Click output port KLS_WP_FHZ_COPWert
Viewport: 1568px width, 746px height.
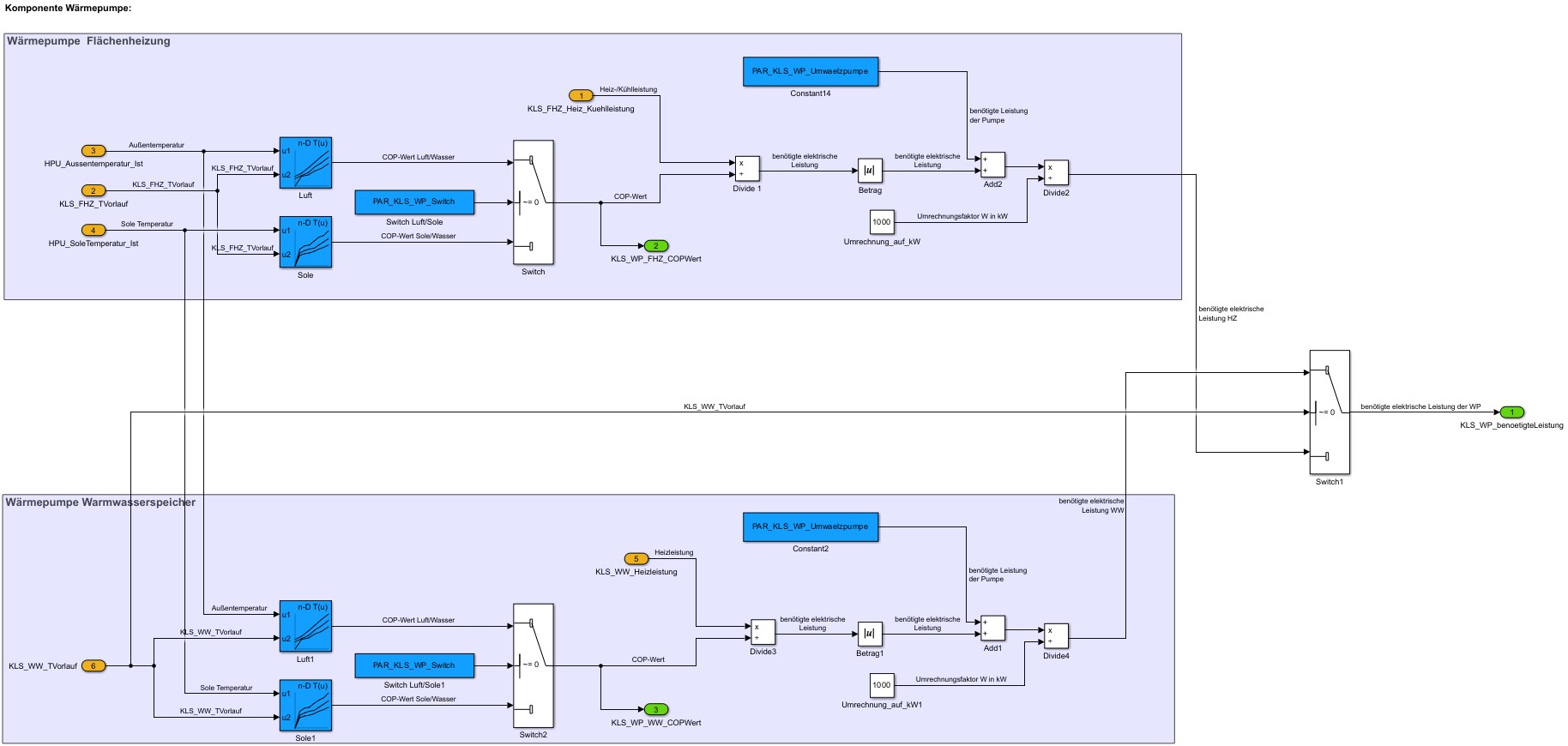pos(656,246)
